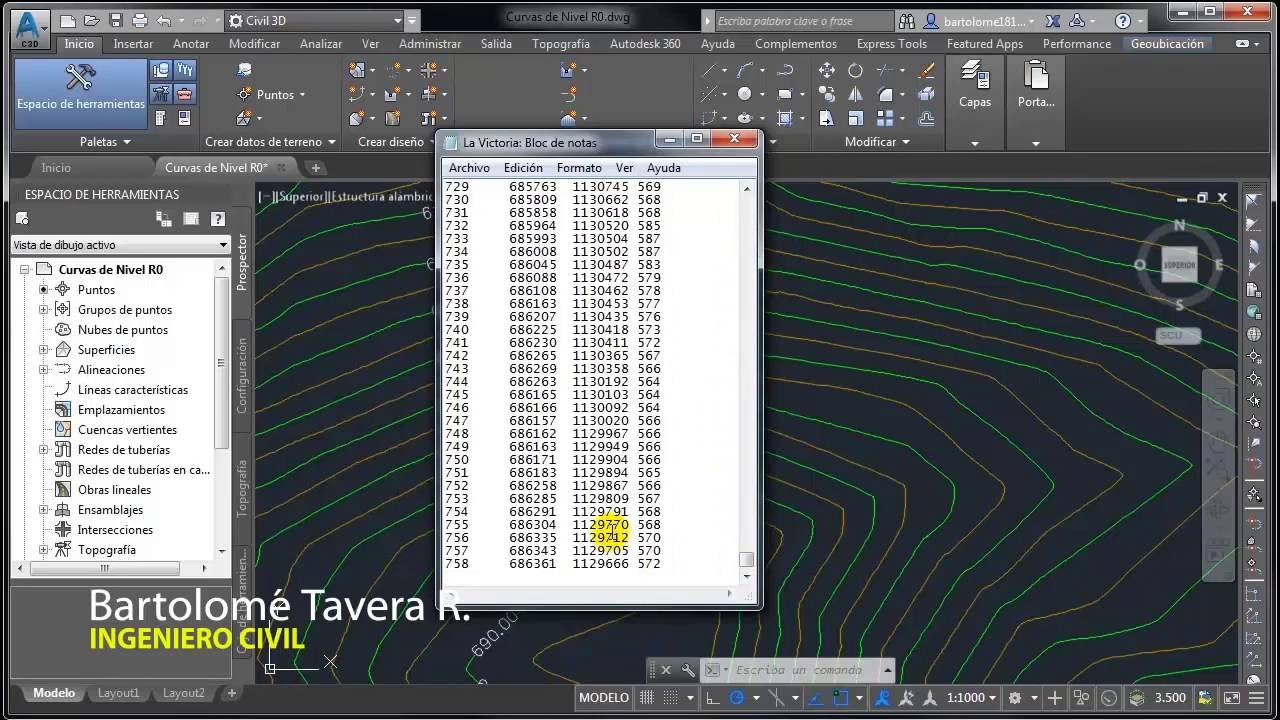Open the 1:1000 annotation scale dropdown
Image resolution: width=1280 pixels, height=720 pixels.
click(973, 698)
